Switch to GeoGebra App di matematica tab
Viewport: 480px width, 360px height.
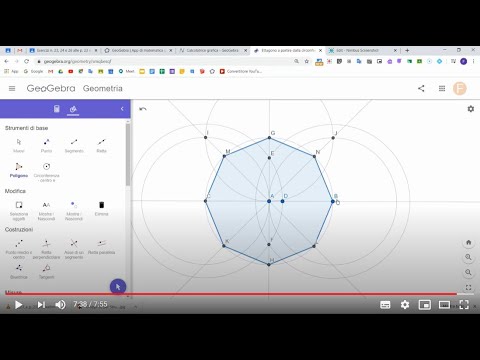[x=138, y=50]
